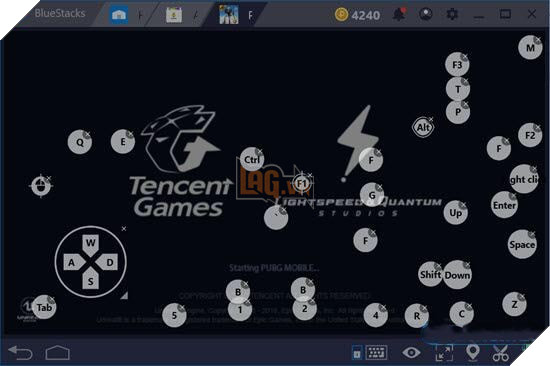Select the R key mapping

click(x=417, y=316)
